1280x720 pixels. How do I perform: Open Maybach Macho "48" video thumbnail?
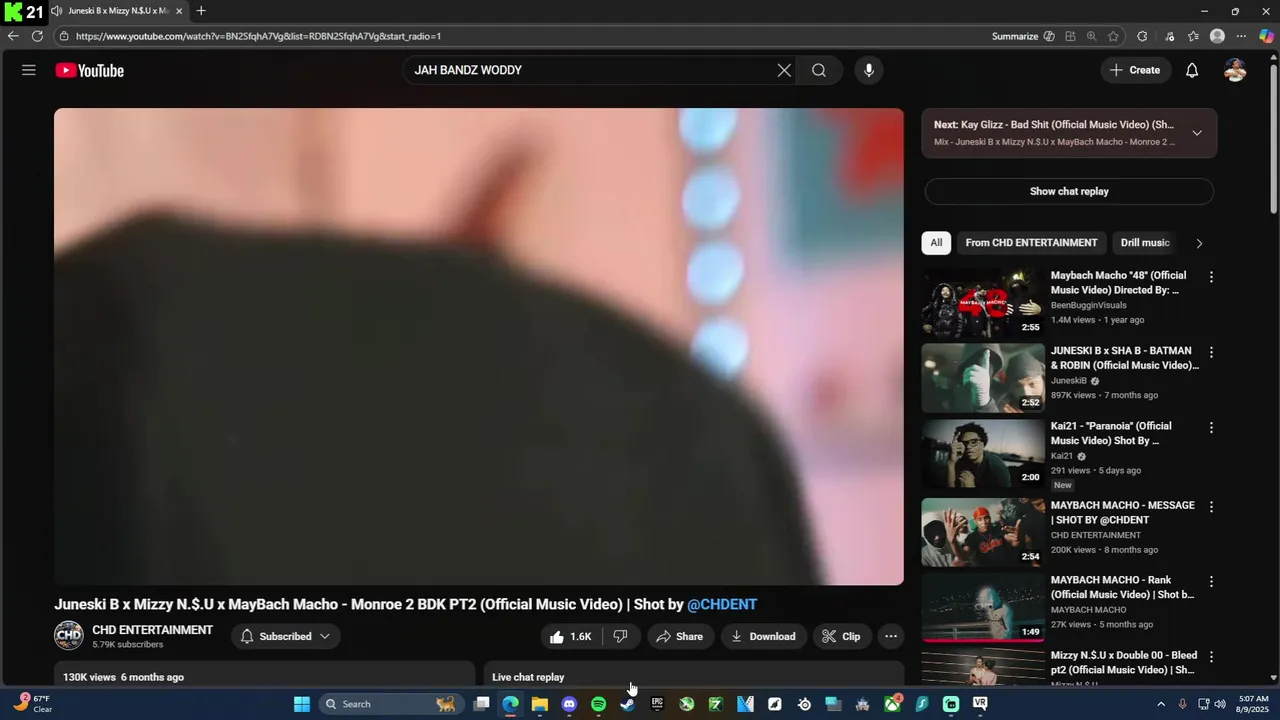(x=983, y=302)
